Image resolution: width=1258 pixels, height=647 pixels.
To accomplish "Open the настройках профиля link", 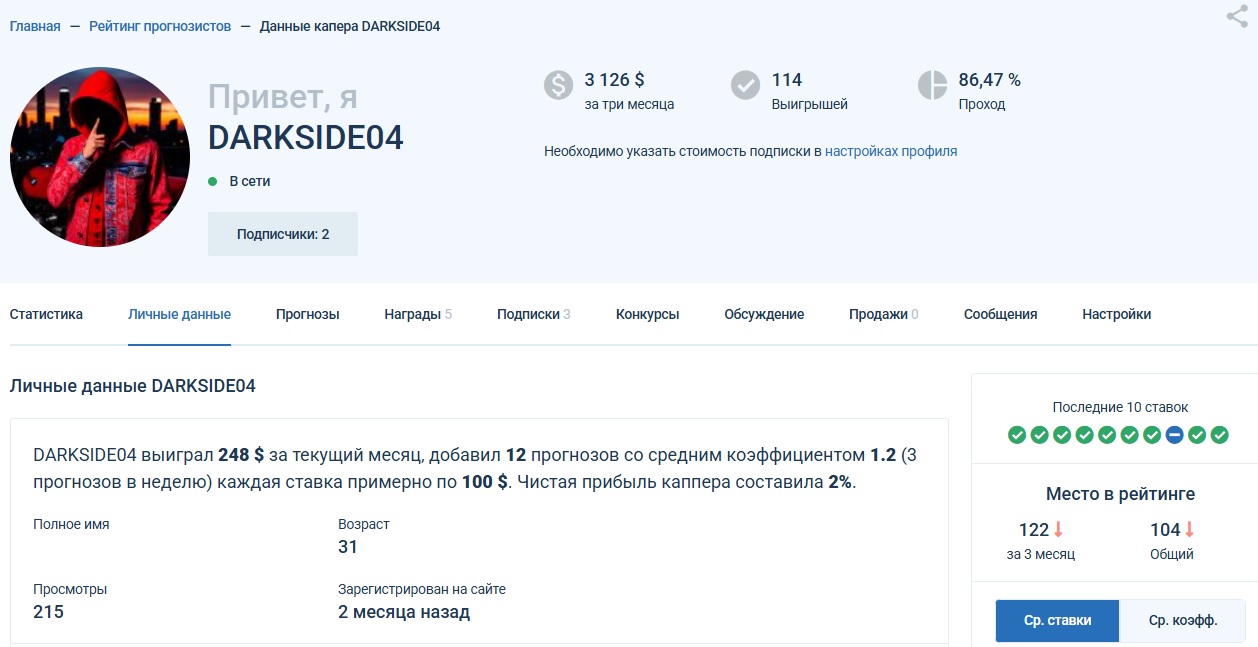I will [891, 151].
